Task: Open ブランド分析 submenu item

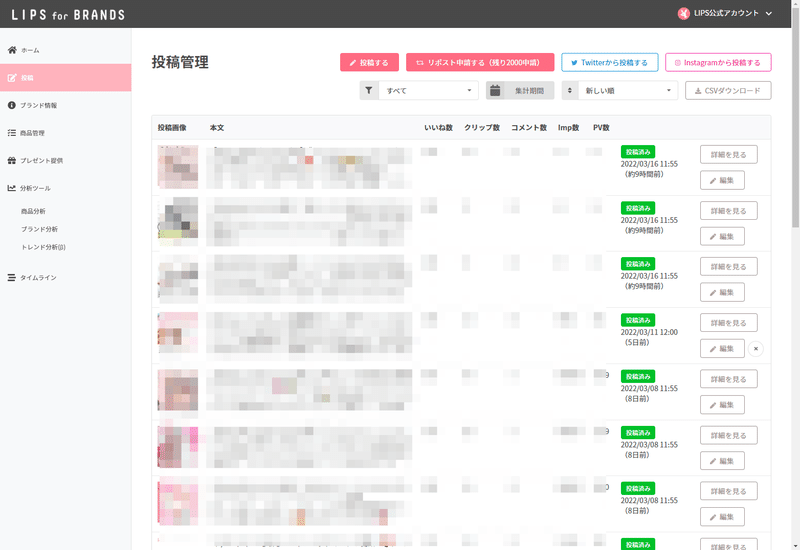Action: [x=39, y=229]
